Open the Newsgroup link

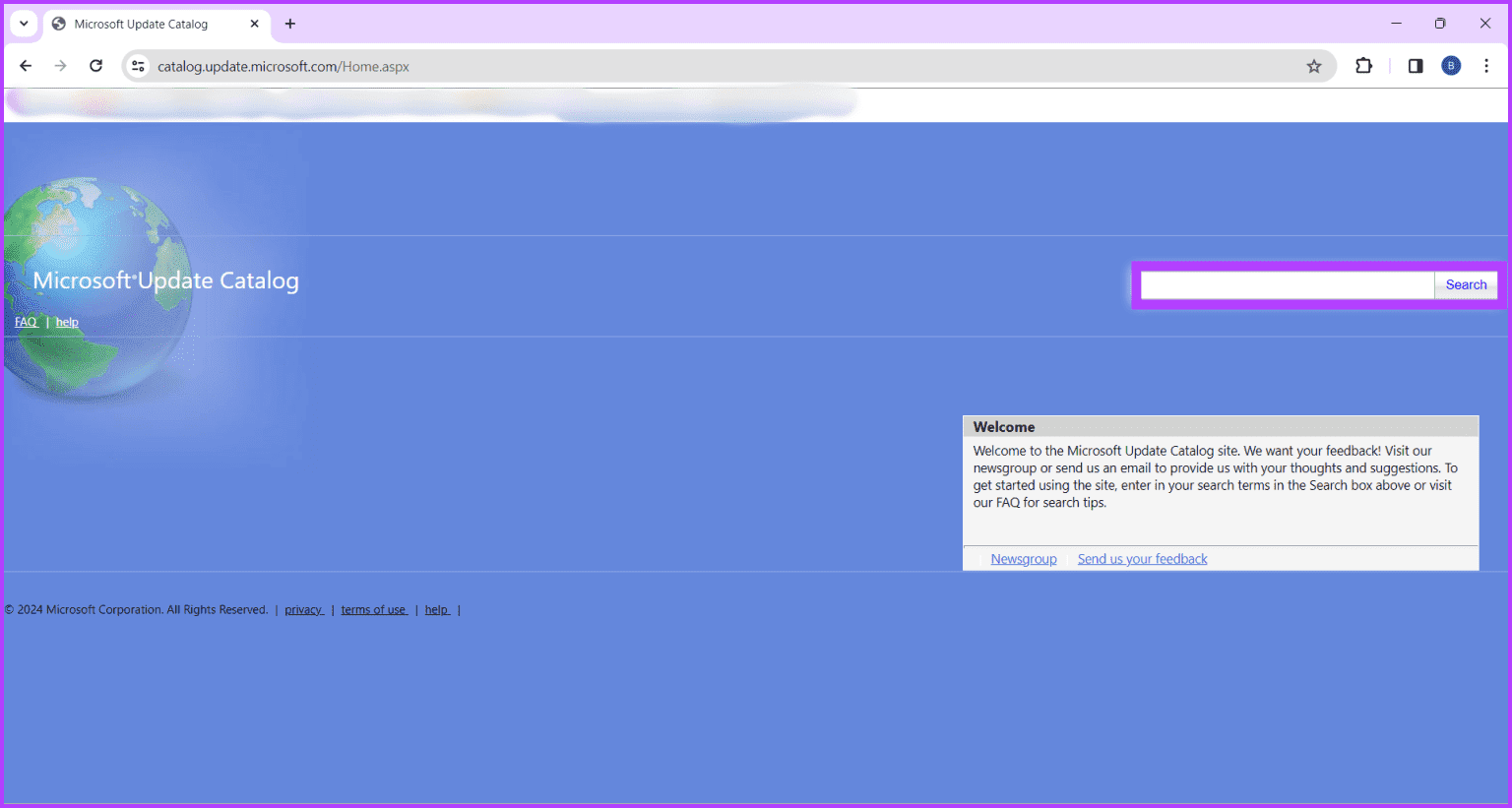pos(1024,559)
